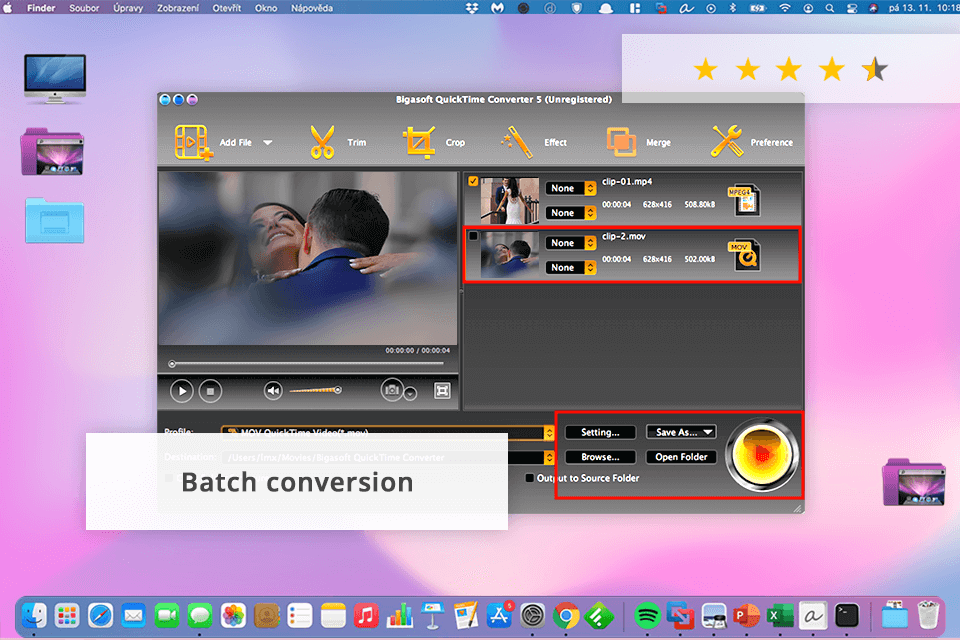Open the Finder menu

click(x=41, y=8)
